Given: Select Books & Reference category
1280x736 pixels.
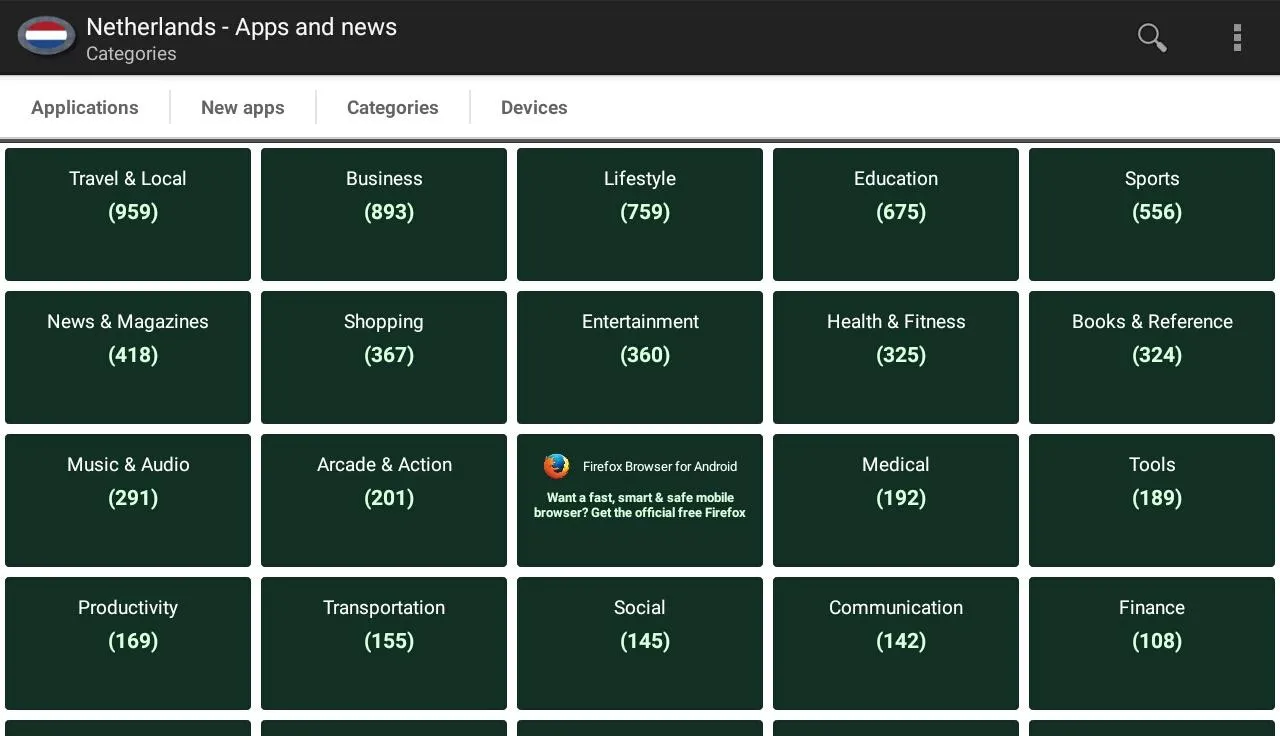Looking at the screenshot, I should click(1152, 357).
